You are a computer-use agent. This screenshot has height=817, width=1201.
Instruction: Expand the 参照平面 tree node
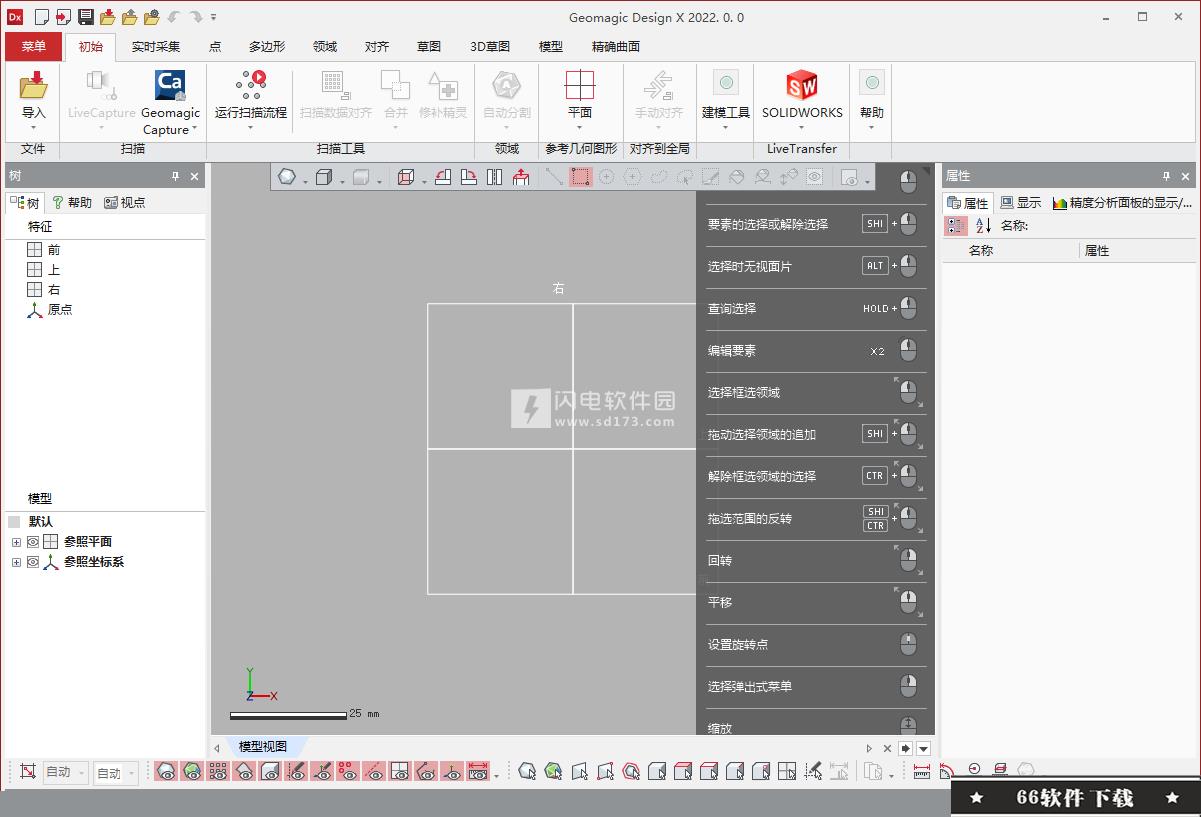tap(16, 542)
